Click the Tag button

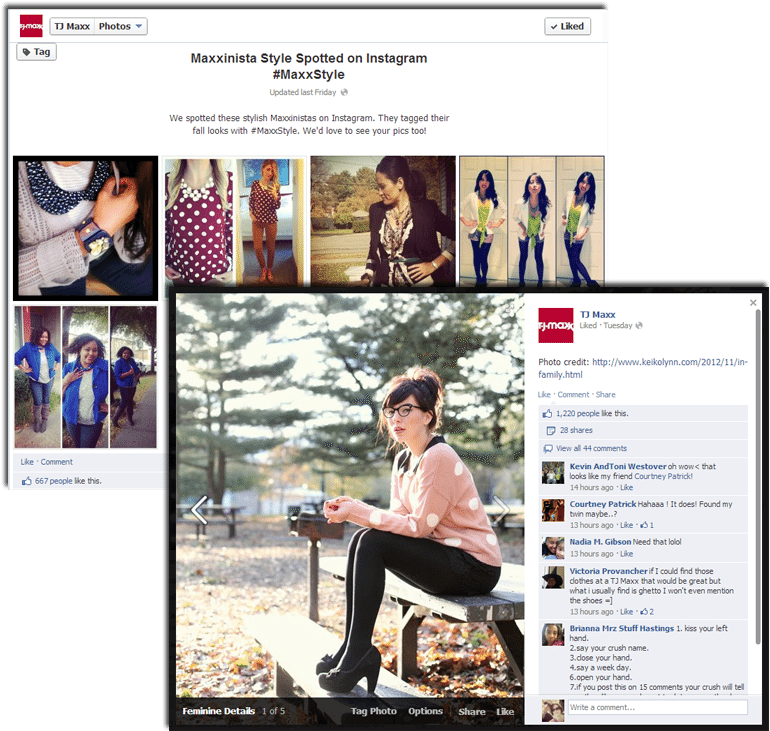[37, 52]
